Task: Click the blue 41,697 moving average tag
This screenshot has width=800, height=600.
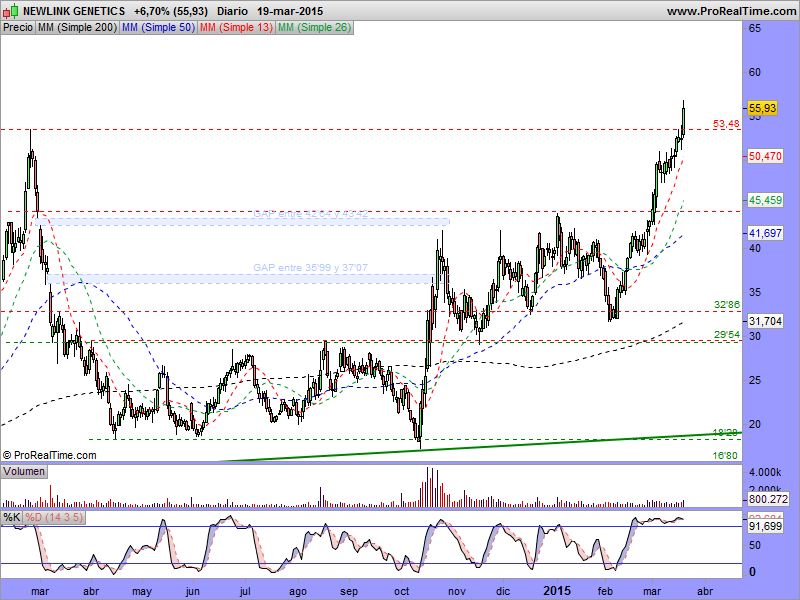Action: coord(765,233)
